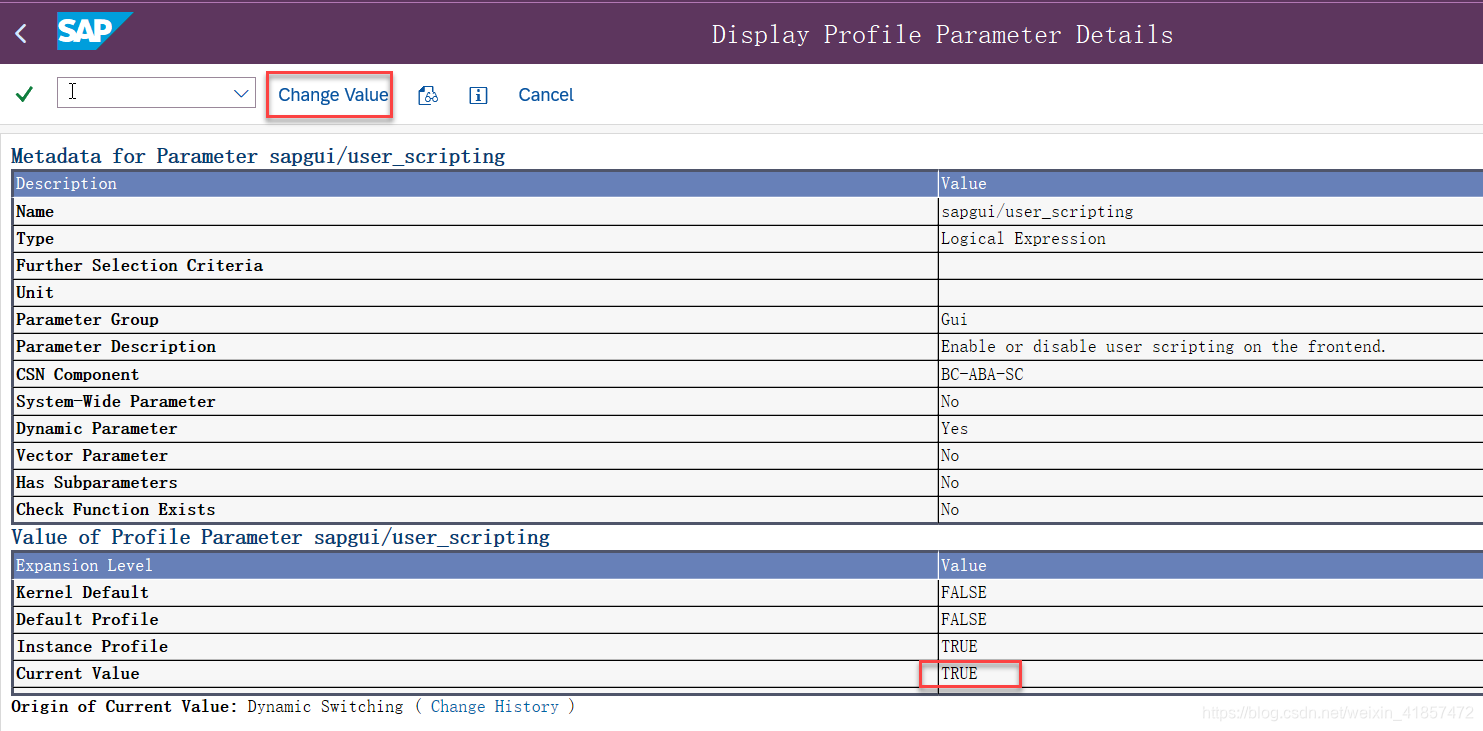This screenshot has width=1483, height=731.
Task: Click the glasses display document icon
Action: [428, 95]
